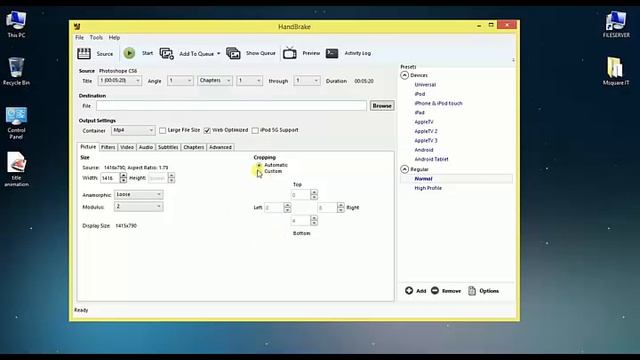Uncheck the Web Optimized checkbox
640x360 pixels.
(x=207, y=130)
